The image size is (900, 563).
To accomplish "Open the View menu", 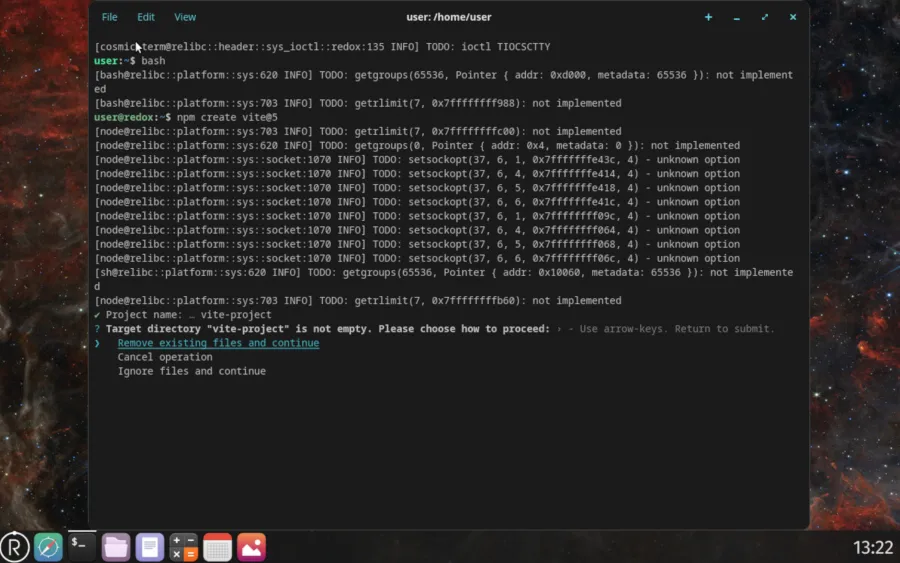I will coord(185,17).
